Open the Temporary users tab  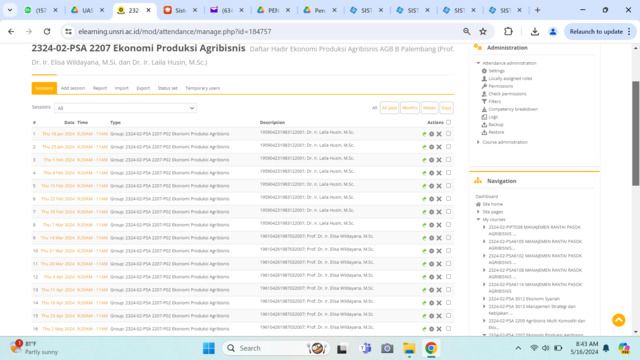(202, 88)
